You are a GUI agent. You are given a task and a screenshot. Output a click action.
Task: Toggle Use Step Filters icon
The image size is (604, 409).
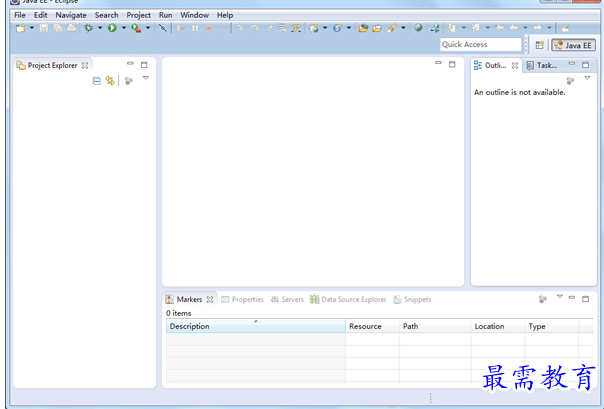[296, 28]
